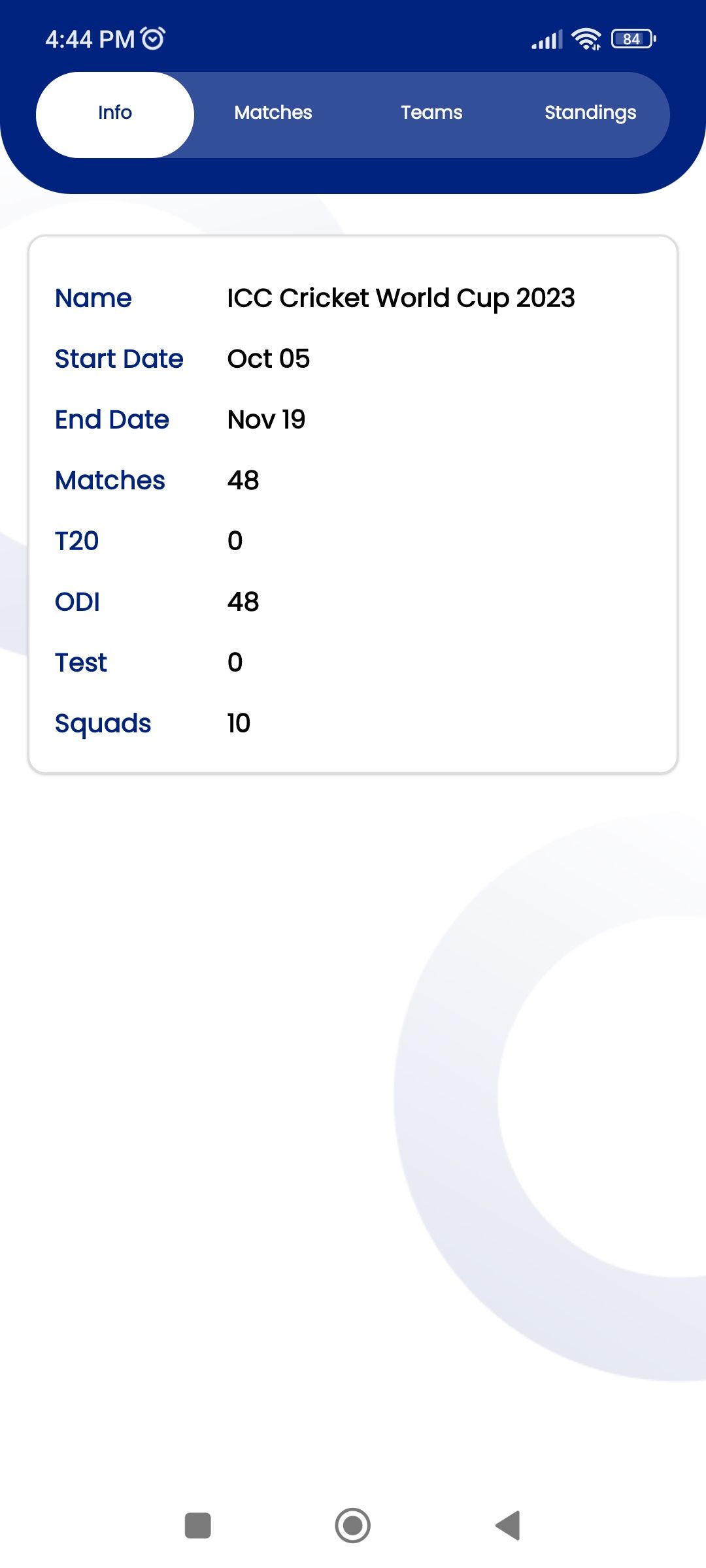Switch to the Matches tab
This screenshot has height=1568, width=706.
[273, 113]
